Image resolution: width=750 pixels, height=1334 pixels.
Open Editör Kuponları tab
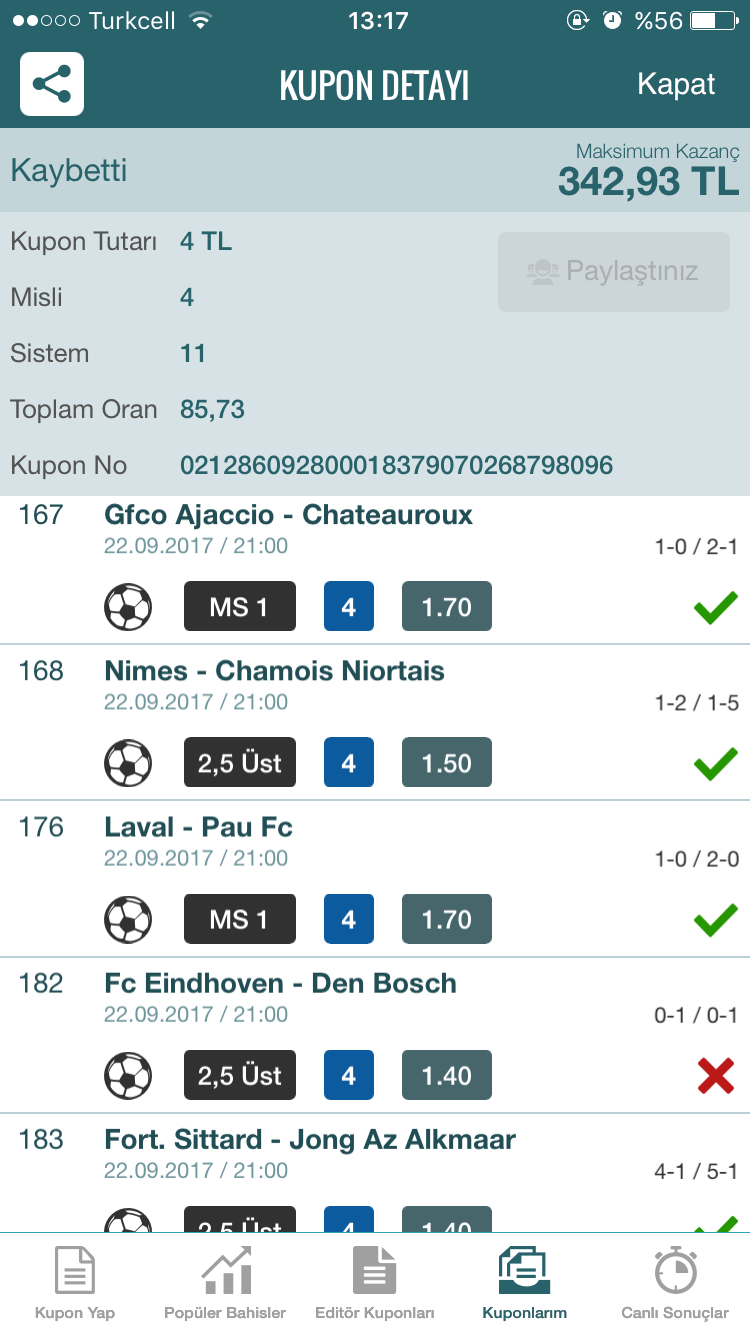[375, 1283]
